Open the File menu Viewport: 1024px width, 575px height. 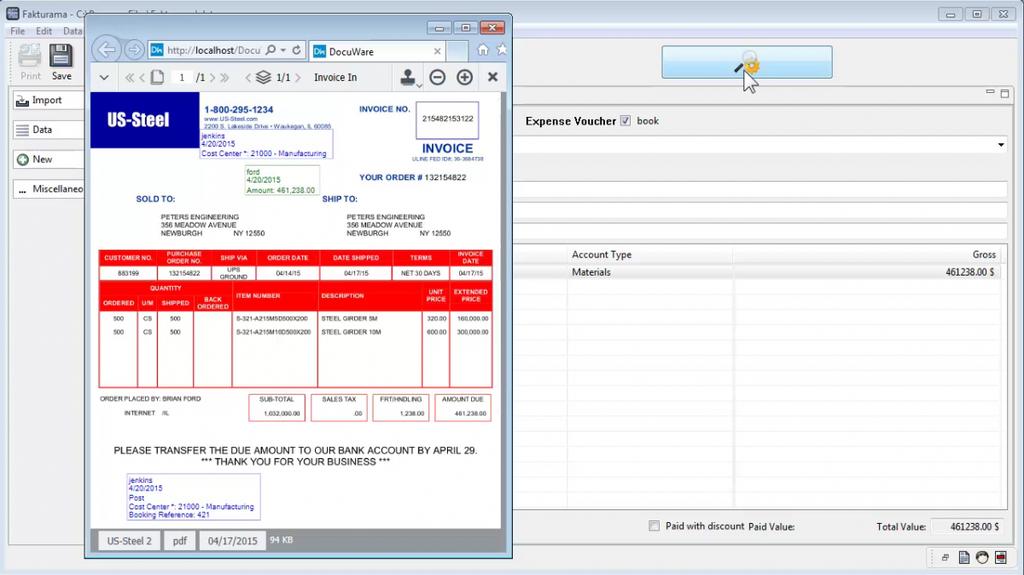[x=18, y=31]
